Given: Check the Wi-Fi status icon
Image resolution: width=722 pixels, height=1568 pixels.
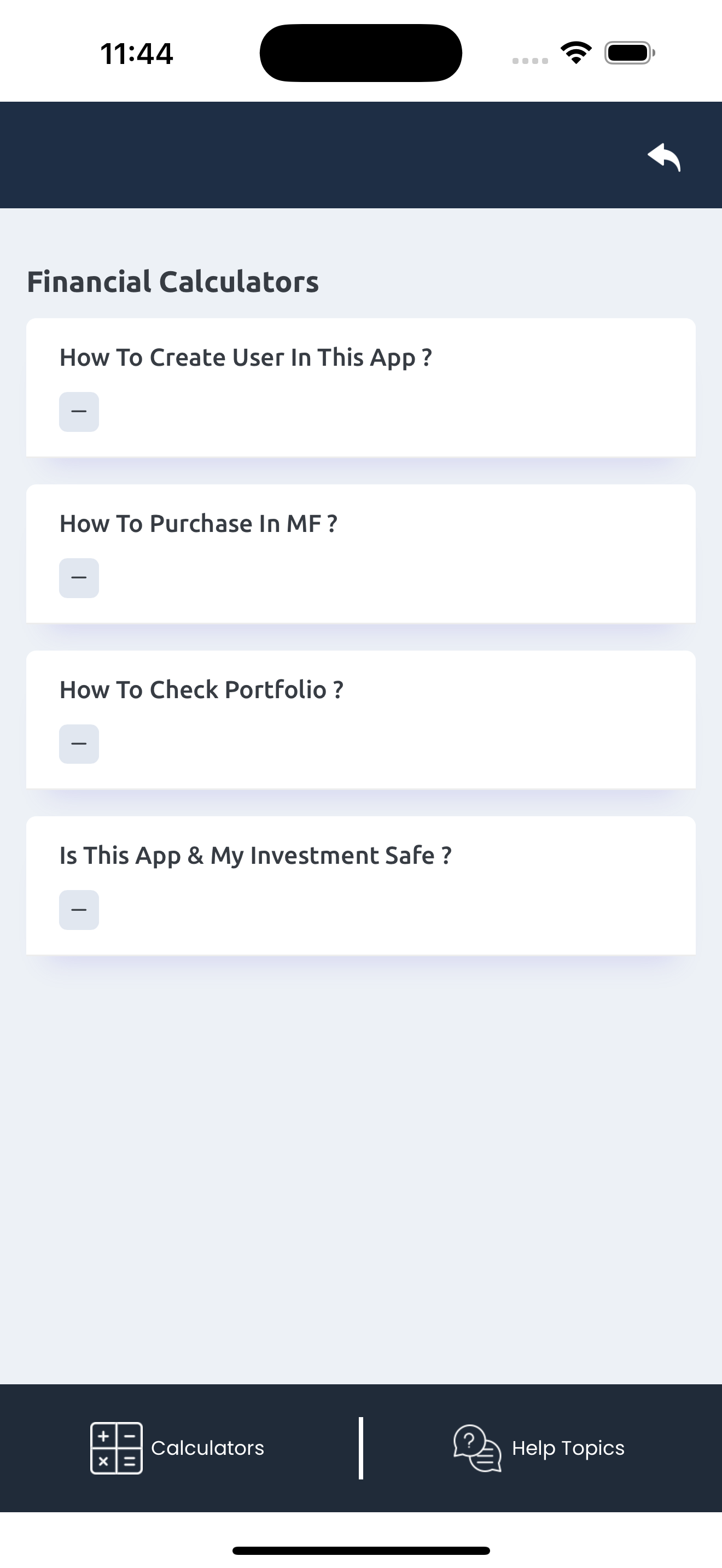Looking at the screenshot, I should (576, 52).
